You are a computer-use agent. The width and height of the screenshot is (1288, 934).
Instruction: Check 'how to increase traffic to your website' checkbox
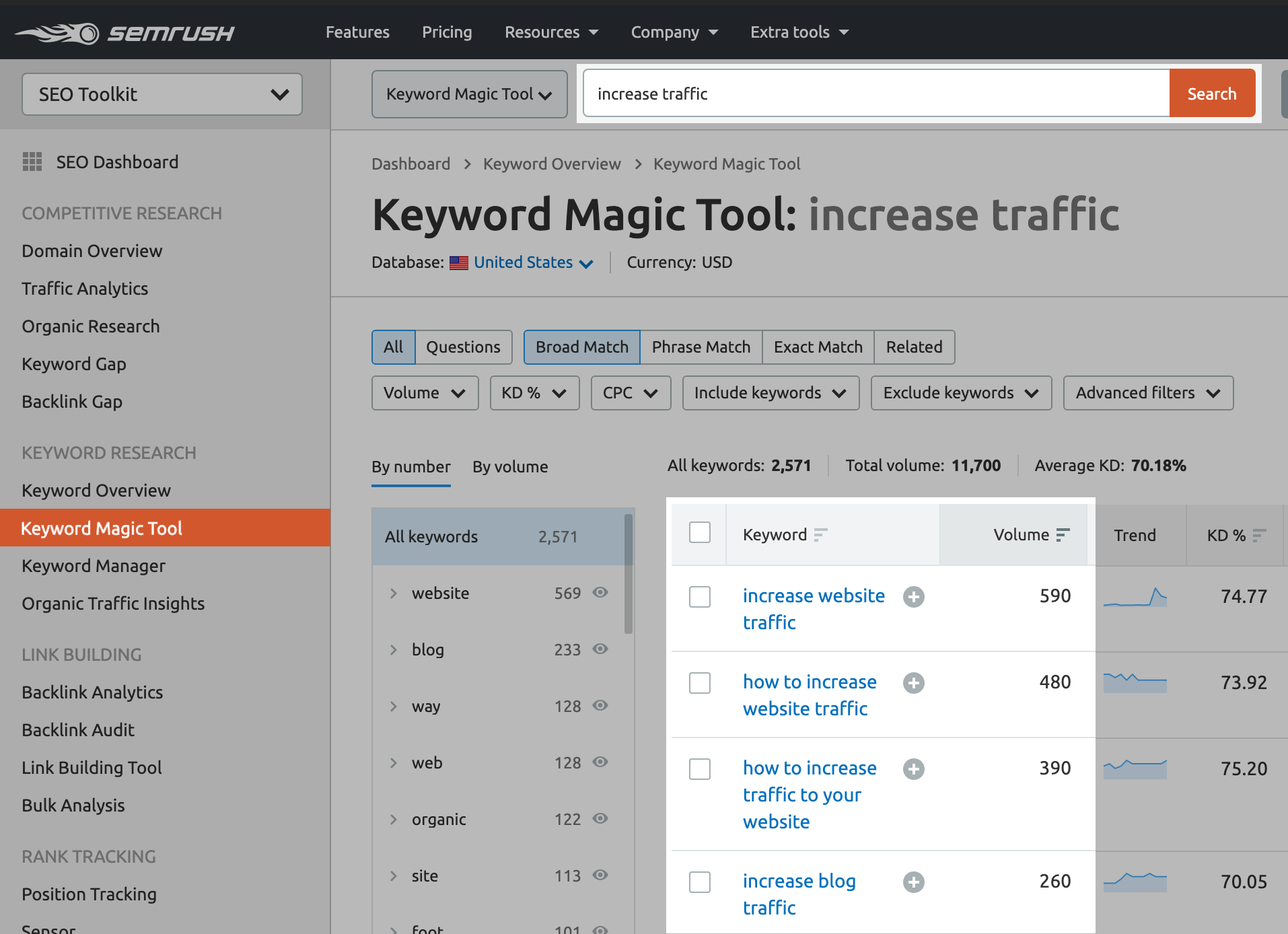pos(700,769)
